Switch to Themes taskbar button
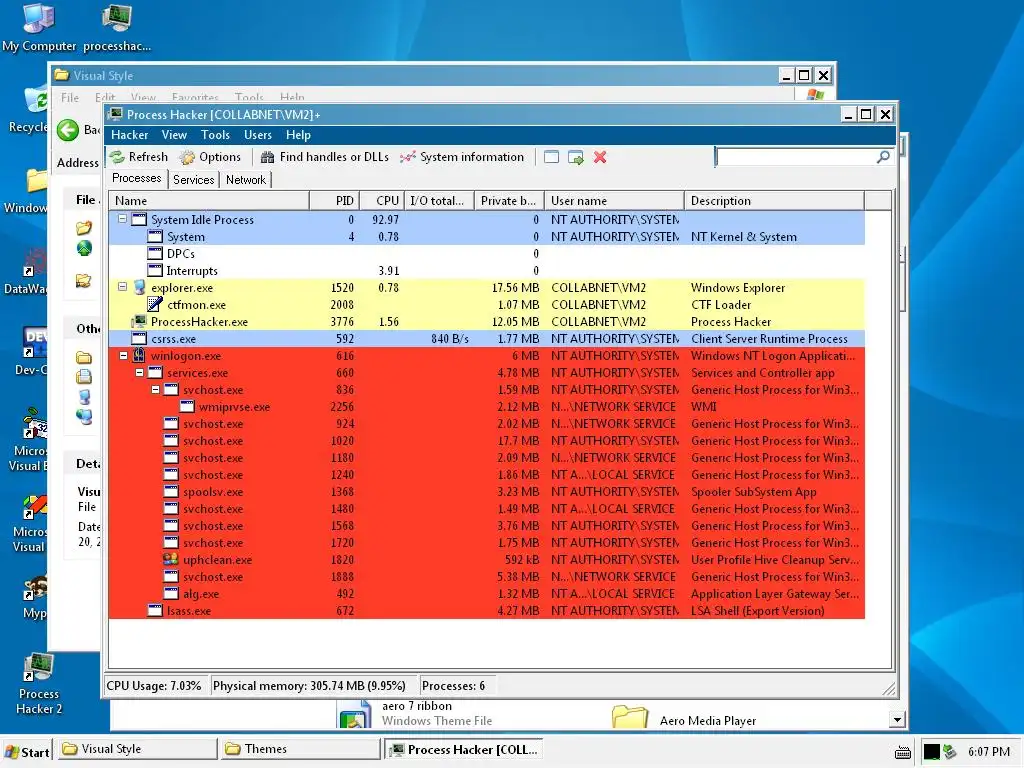 click(x=299, y=749)
